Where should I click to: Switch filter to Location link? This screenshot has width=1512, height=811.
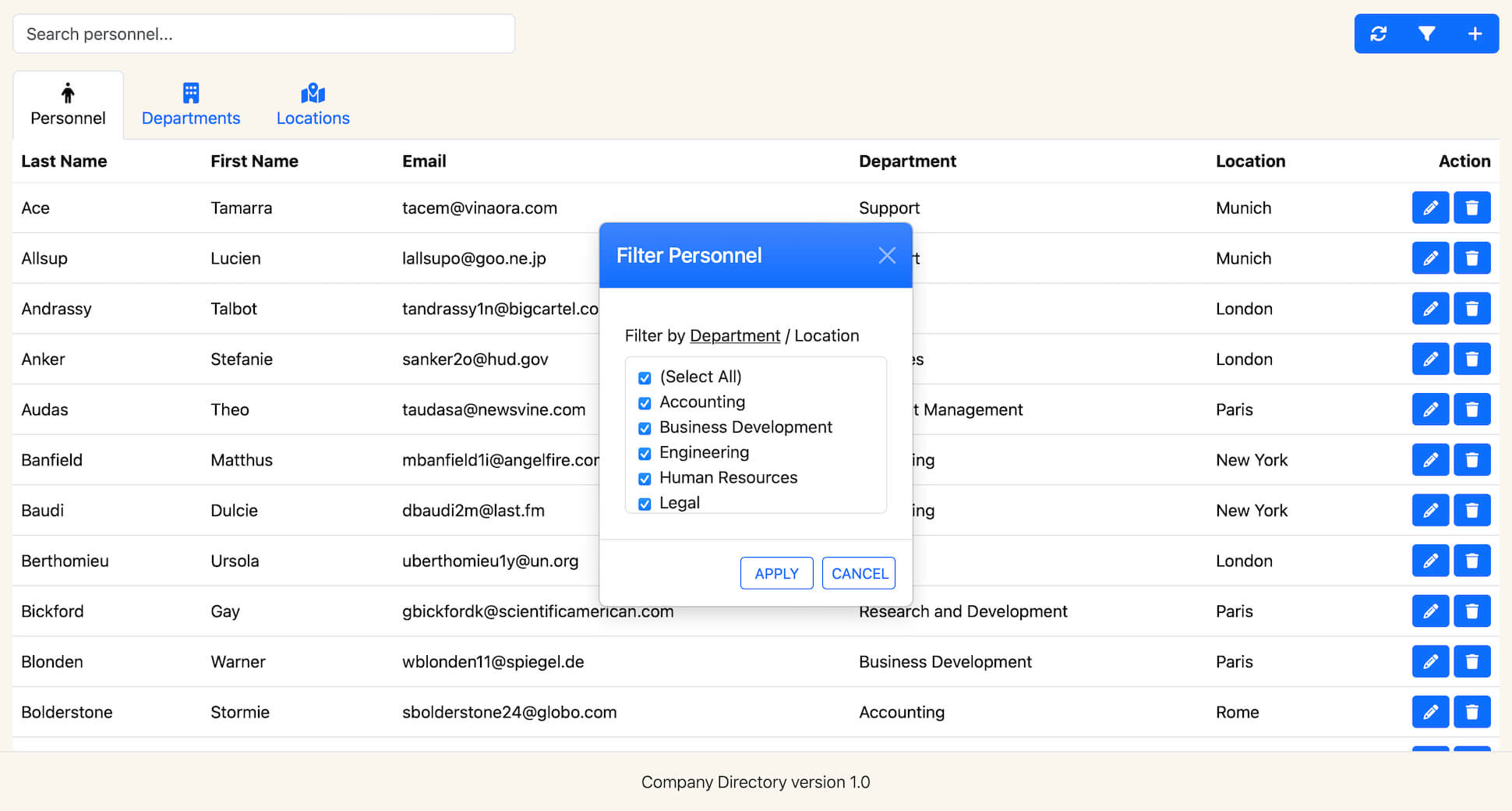click(x=826, y=336)
